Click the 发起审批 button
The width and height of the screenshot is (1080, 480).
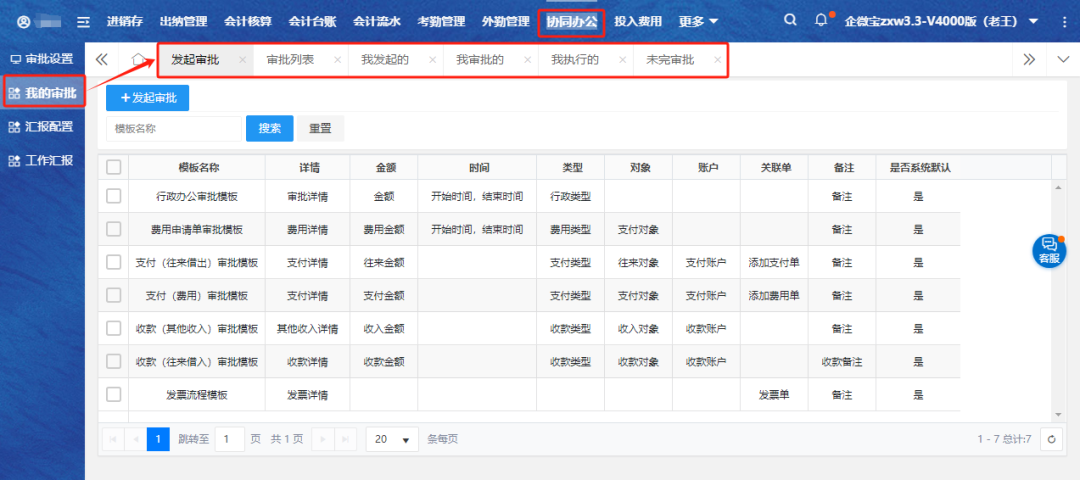click(147, 98)
